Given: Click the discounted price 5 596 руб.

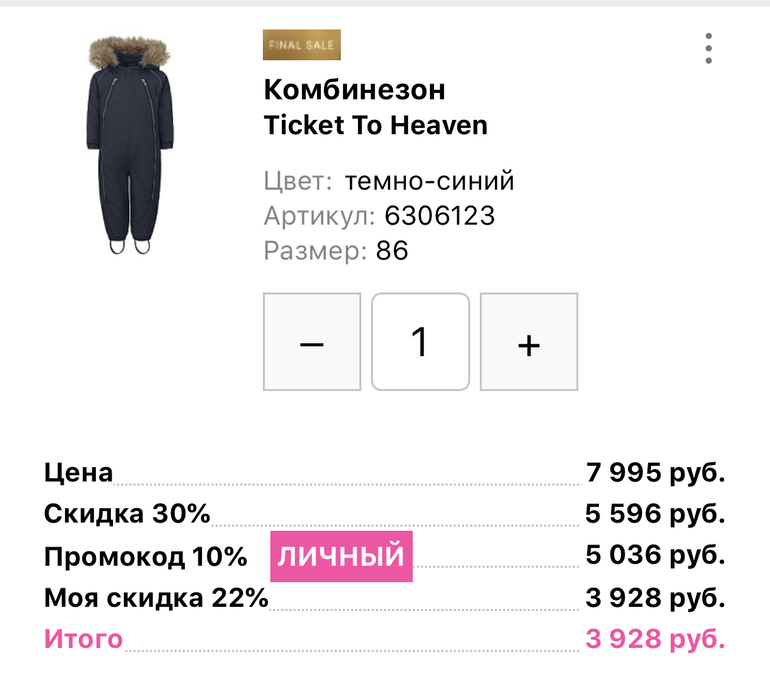Looking at the screenshot, I should pyautogui.click(x=655, y=514).
